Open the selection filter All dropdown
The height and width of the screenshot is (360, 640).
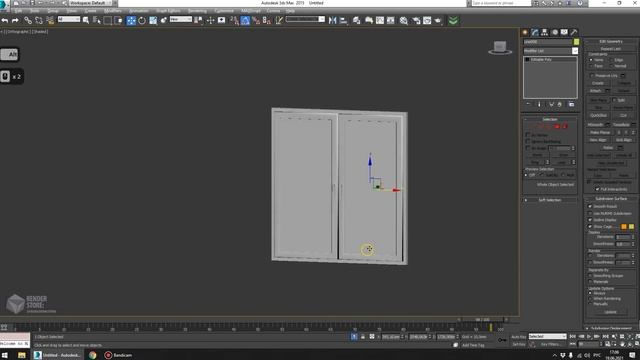point(69,19)
